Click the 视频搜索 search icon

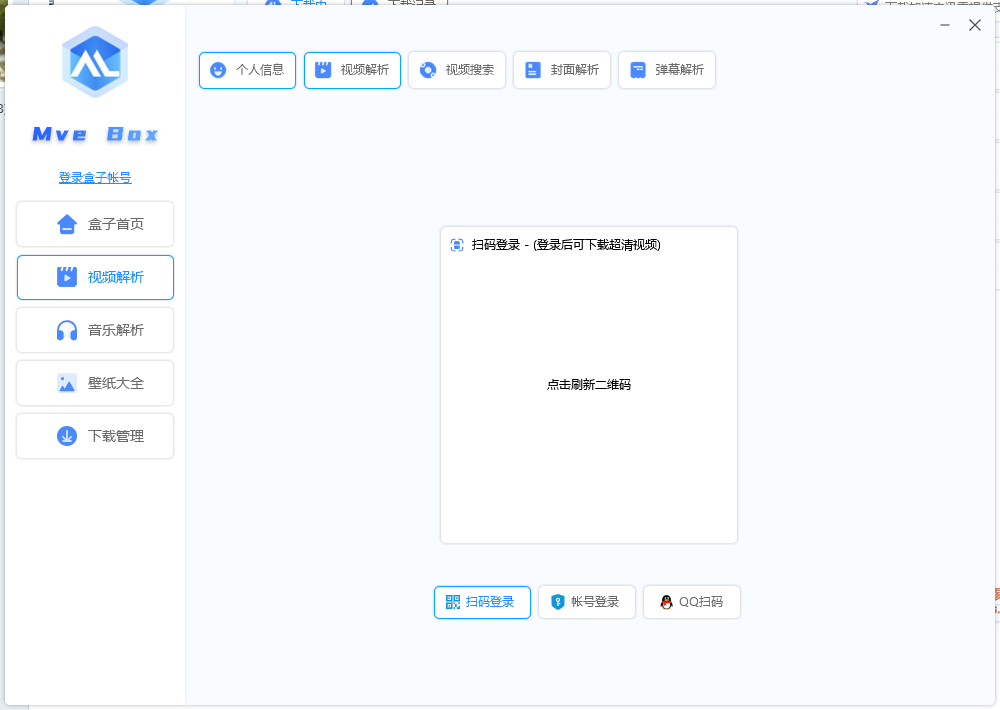pyautogui.click(x=428, y=70)
